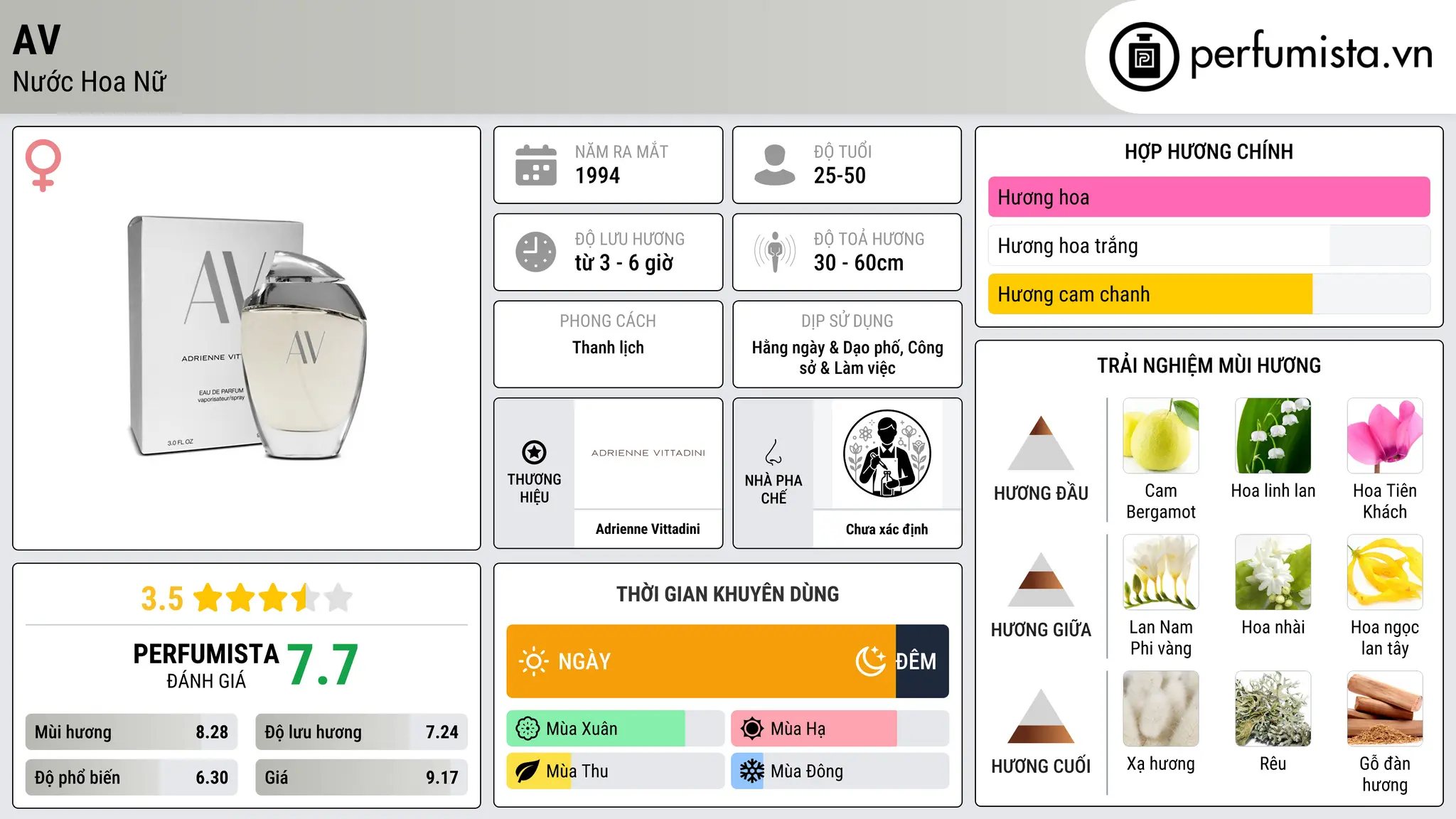Click the clock icon beside Độ lưu hương
The width and height of the screenshot is (1456, 819).
click(536, 252)
